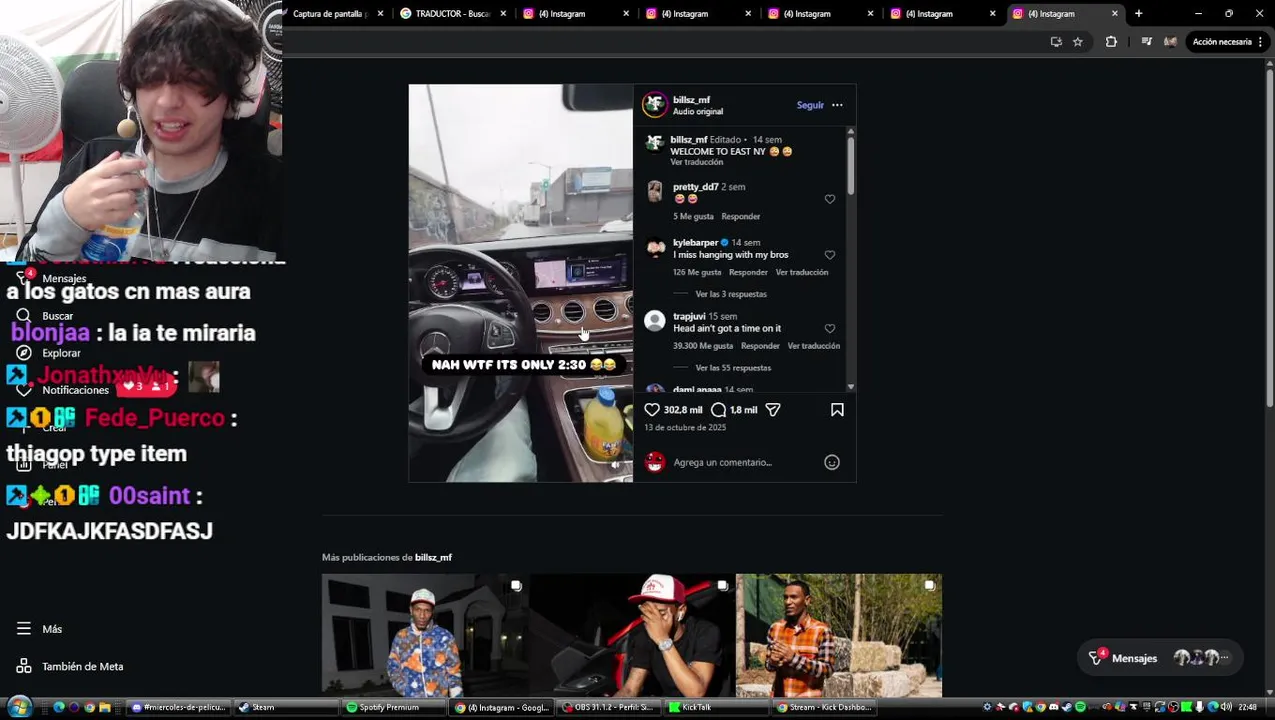The image size is (1275, 720).
Task: Reply to kylebarper's comment with Responder
Action: pos(748,272)
